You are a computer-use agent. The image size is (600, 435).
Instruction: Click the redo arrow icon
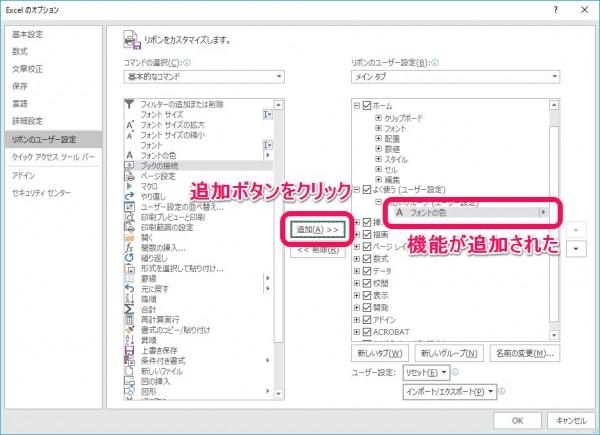(129, 196)
